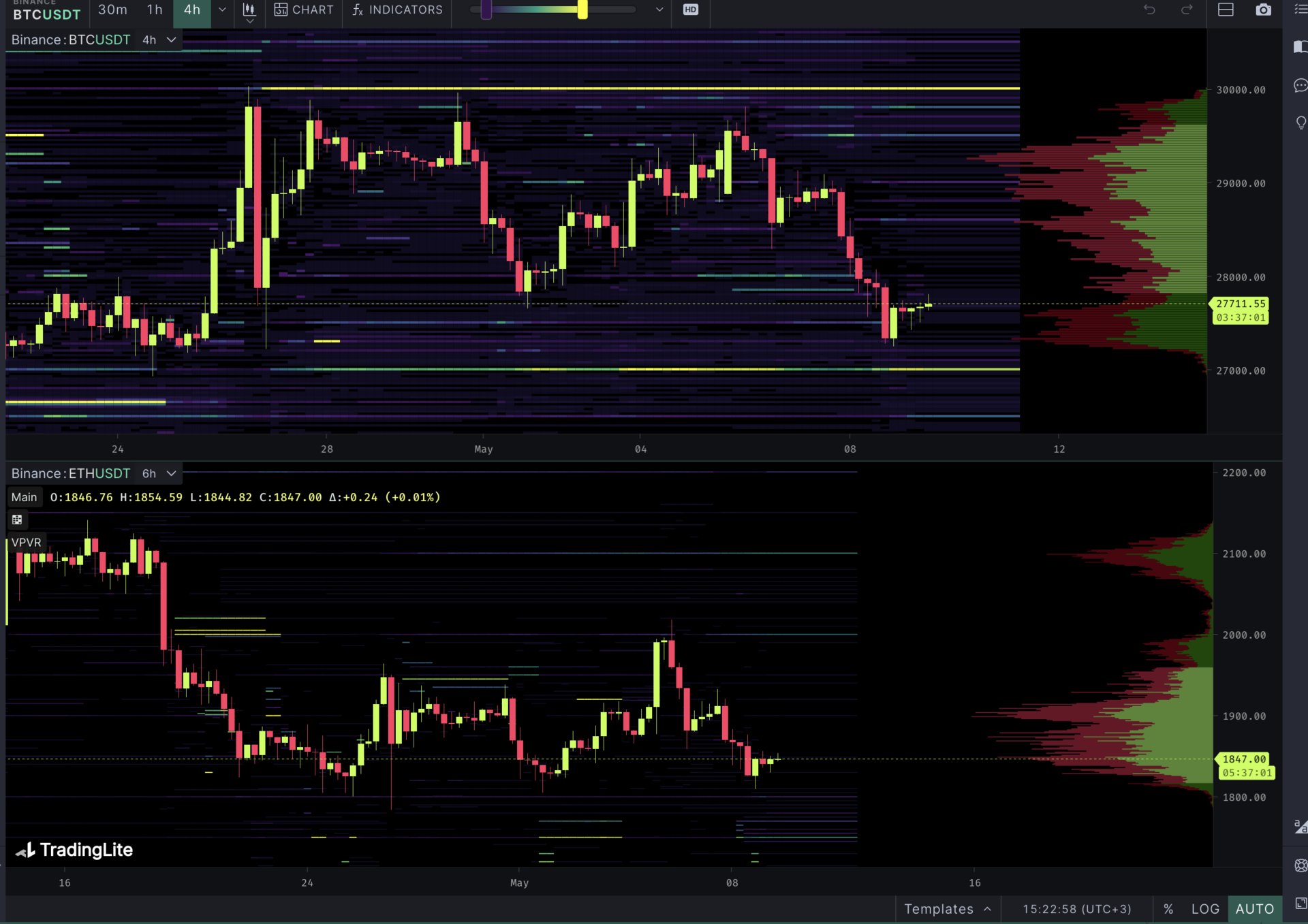The width and height of the screenshot is (1308, 924).
Task: Take a chart screenshot with camera icon
Action: 1263,10
